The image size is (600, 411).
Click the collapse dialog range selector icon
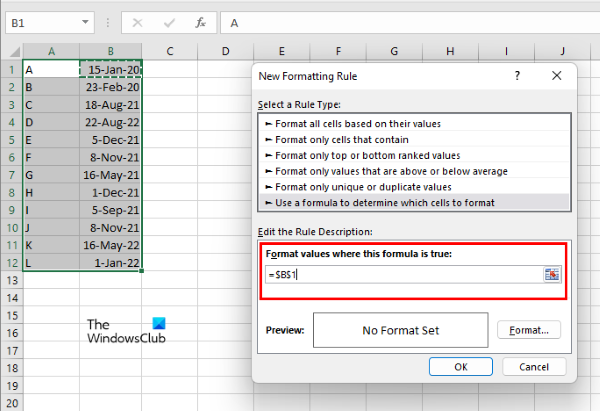[x=552, y=274]
